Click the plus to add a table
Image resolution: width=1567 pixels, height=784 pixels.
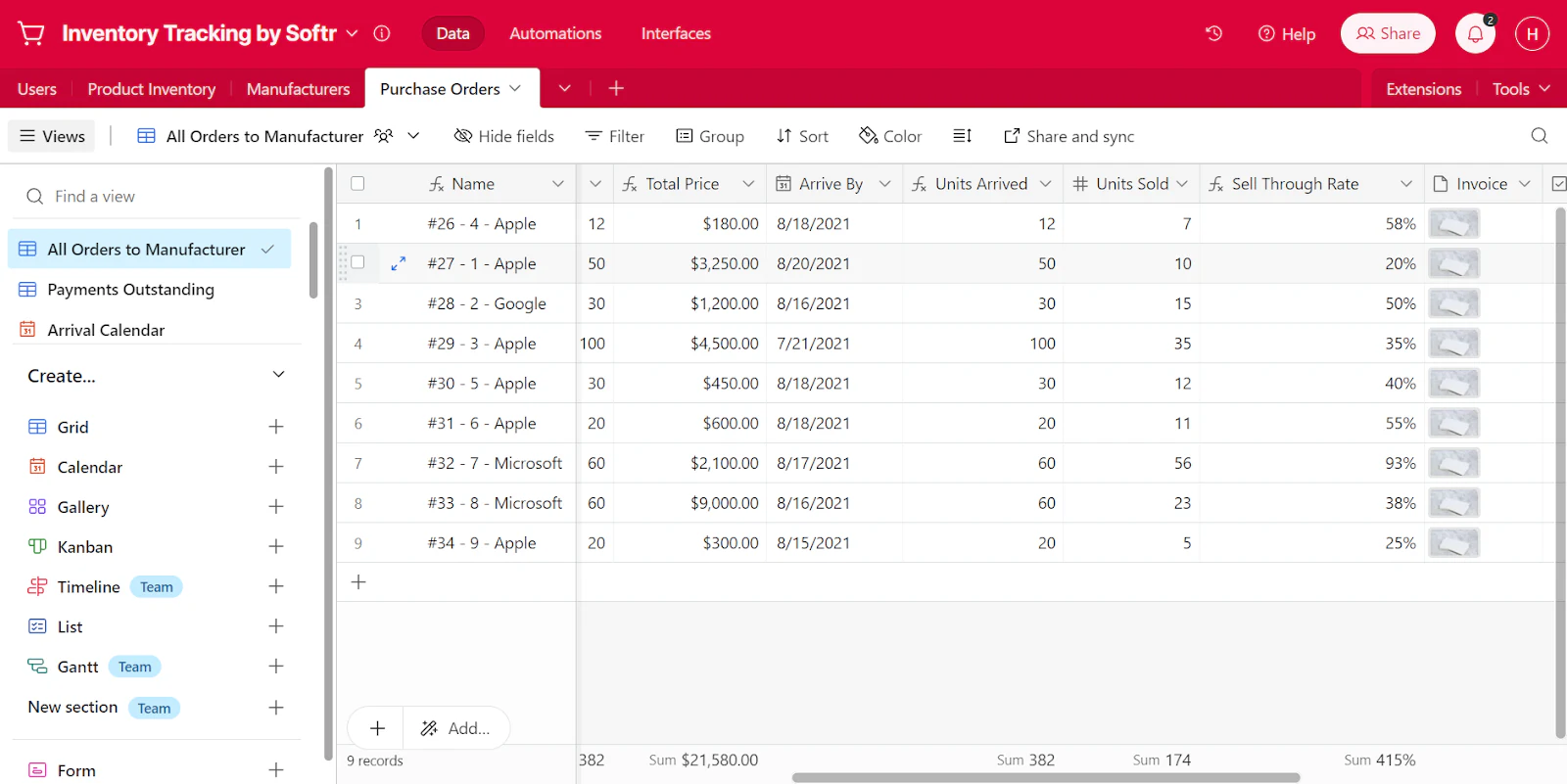coord(616,88)
